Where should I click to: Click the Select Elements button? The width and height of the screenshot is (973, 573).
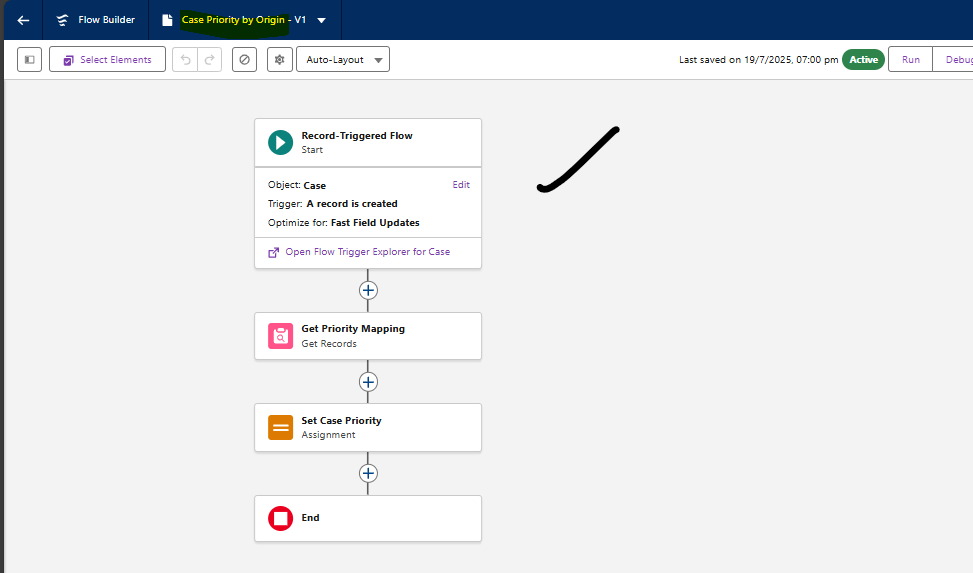point(107,60)
